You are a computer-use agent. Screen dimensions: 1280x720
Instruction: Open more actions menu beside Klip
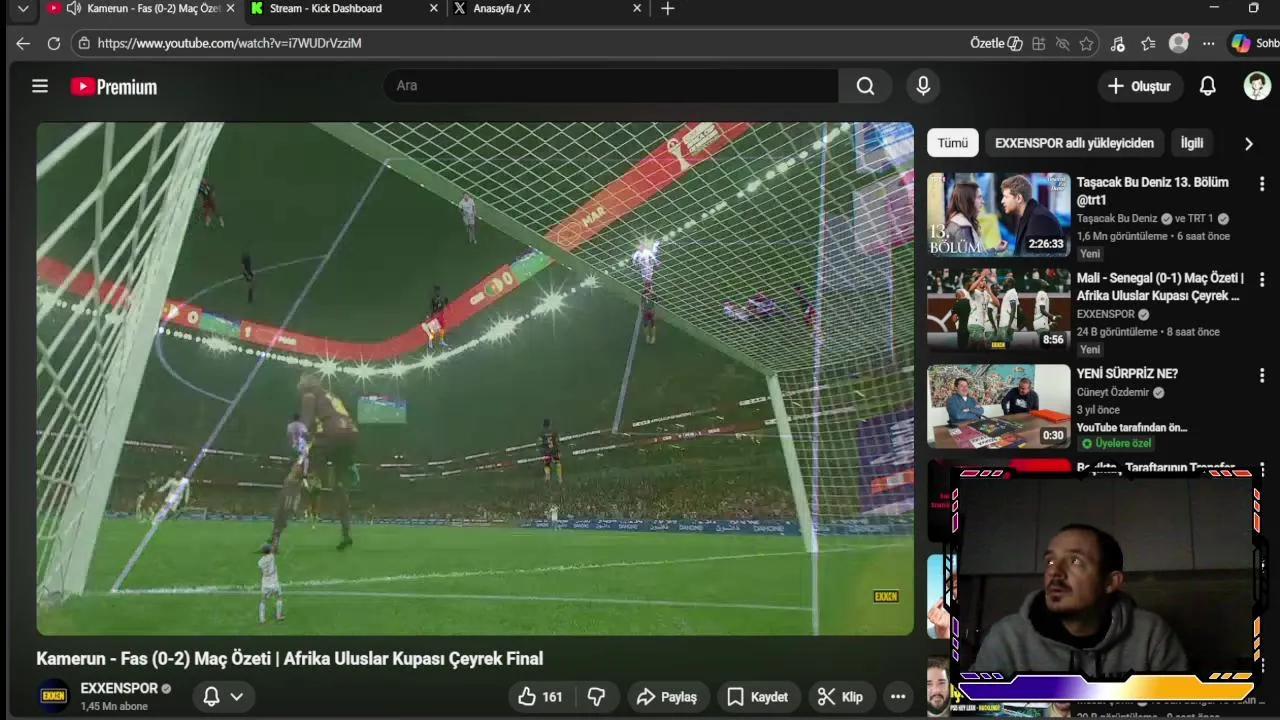pos(898,697)
